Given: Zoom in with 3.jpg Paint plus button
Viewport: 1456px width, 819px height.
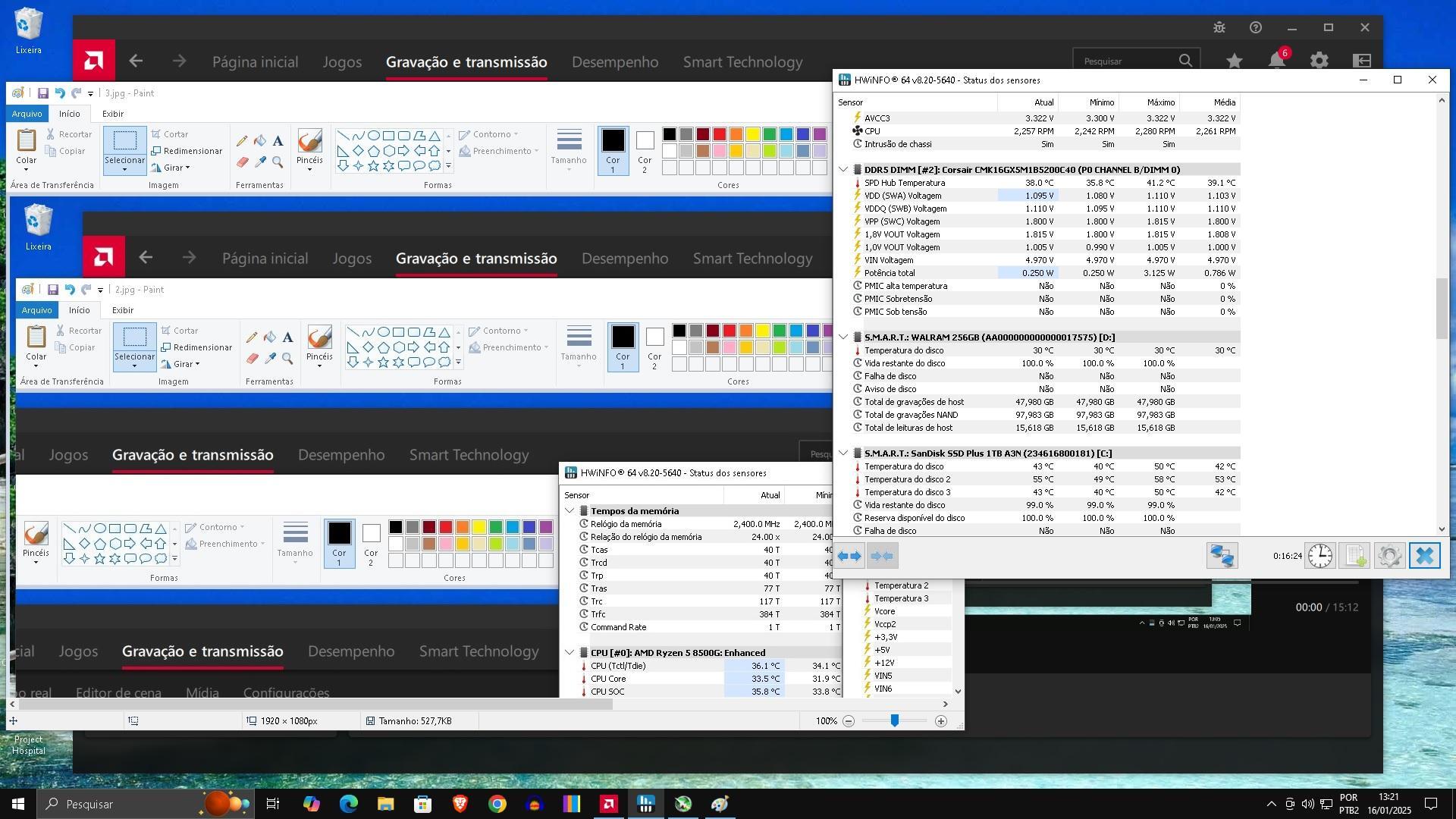Looking at the screenshot, I should (941, 721).
